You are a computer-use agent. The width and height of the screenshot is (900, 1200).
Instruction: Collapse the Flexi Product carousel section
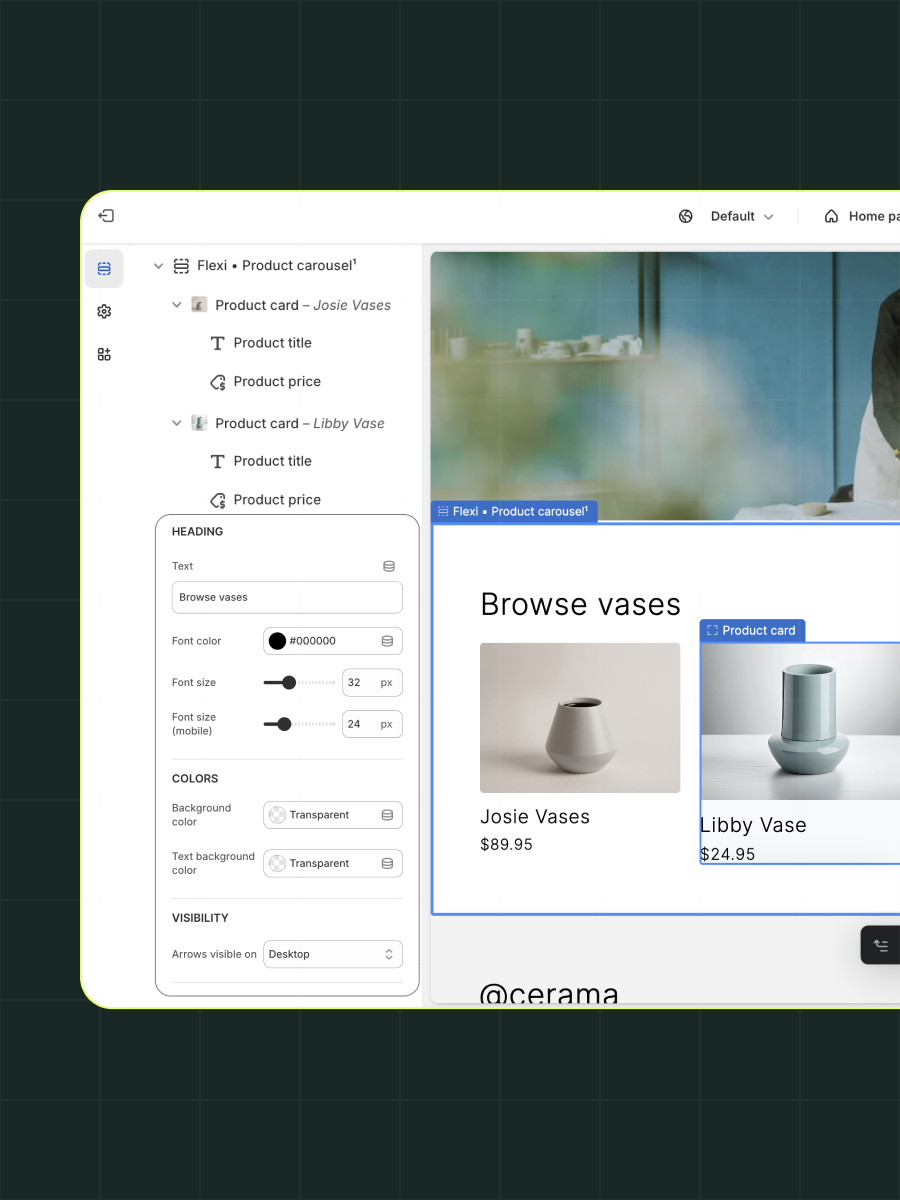click(x=158, y=266)
